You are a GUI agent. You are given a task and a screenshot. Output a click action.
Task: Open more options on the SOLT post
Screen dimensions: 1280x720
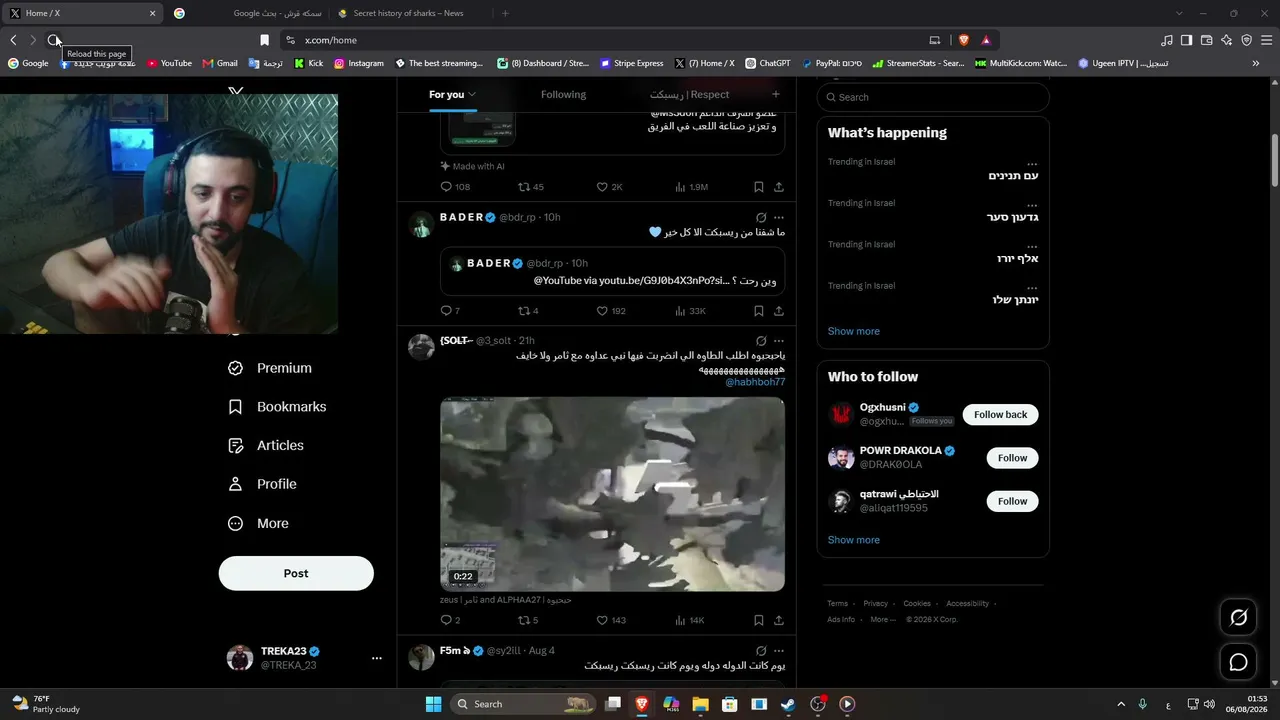click(x=779, y=341)
